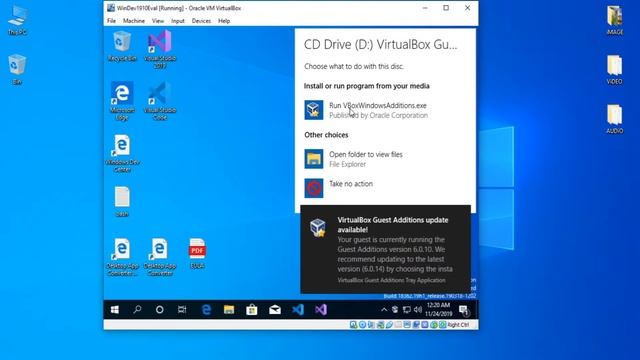Select the Visual Studio Code desktop shortcut
Screen dimensions: 640x360
tap(160, 100)
